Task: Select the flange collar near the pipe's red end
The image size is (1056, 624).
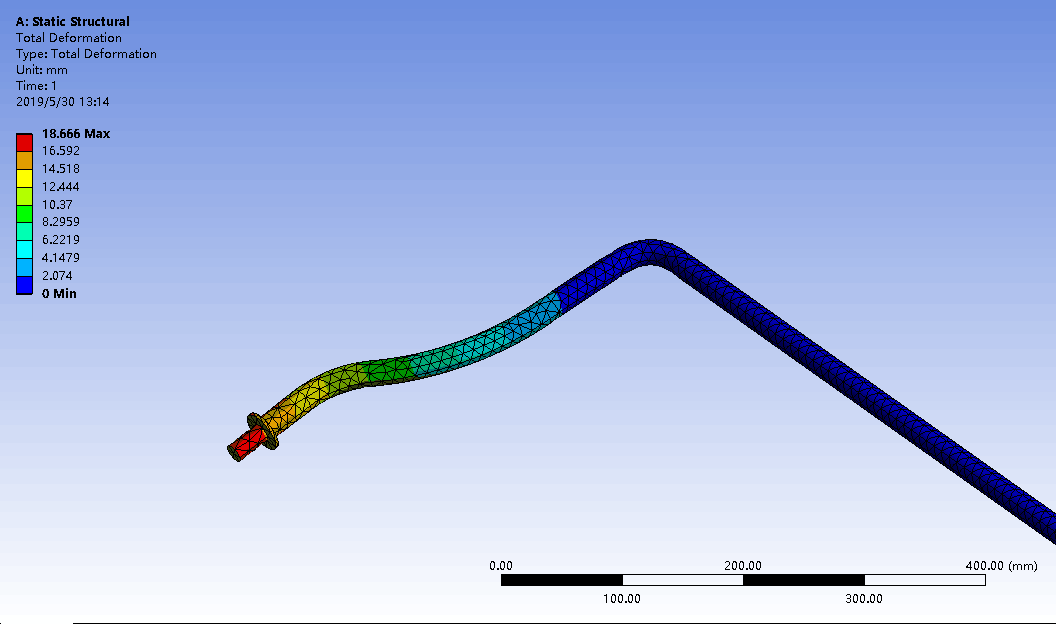Action: [263, 431]
